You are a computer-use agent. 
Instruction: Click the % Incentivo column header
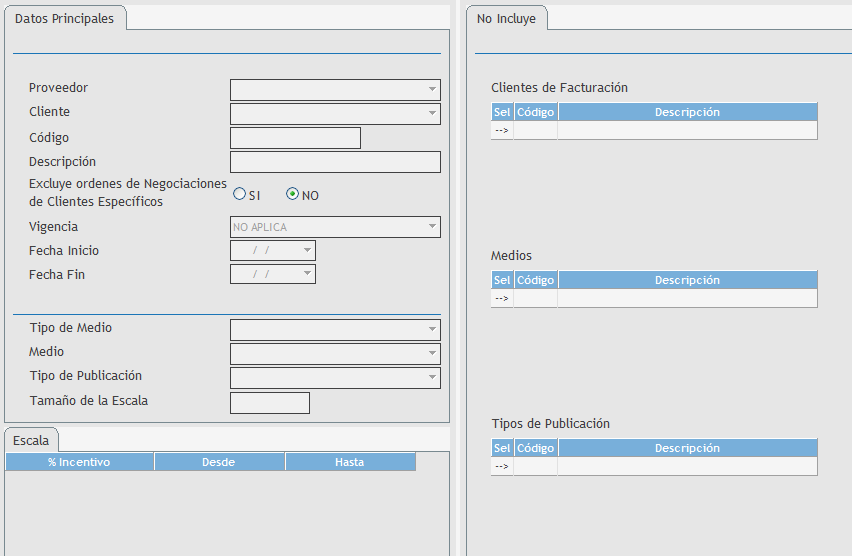tap(80, 462)
